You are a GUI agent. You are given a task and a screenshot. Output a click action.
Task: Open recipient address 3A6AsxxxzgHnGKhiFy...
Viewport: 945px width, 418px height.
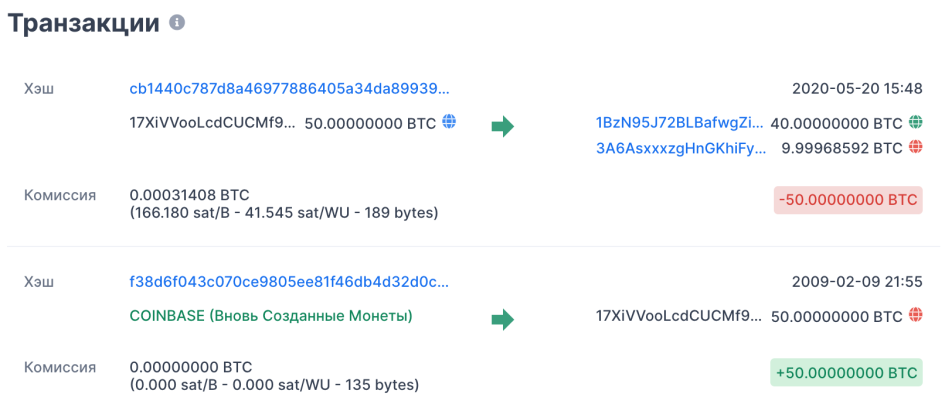pyautogui.click(x=681, y=148)
